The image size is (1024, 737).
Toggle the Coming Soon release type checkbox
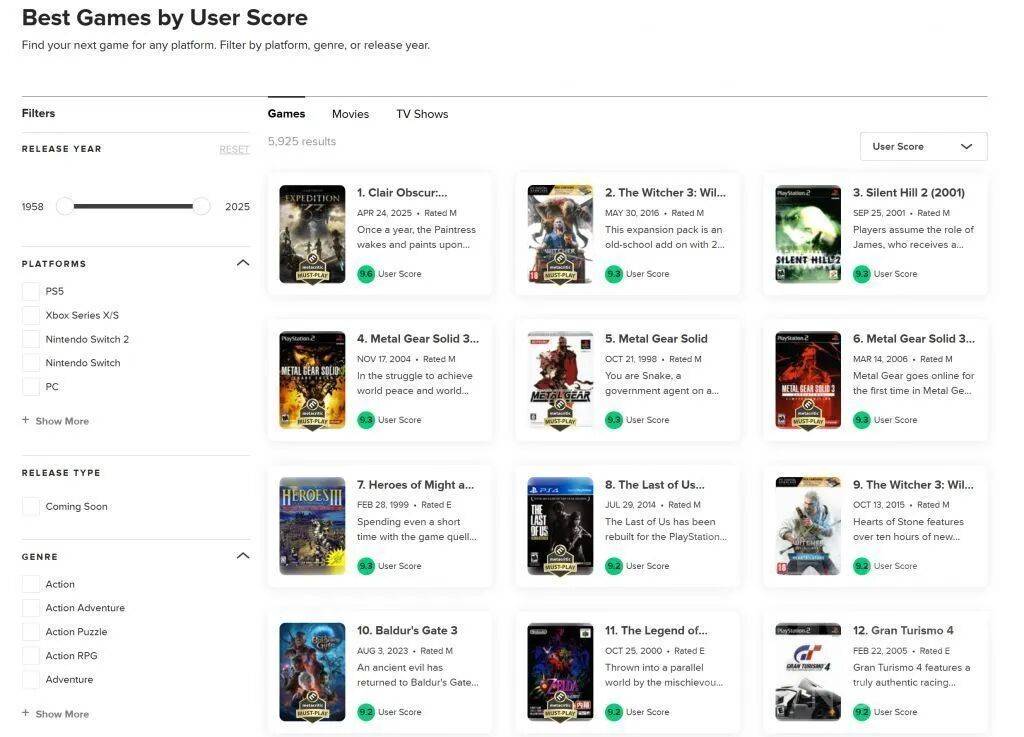[31, 507]
